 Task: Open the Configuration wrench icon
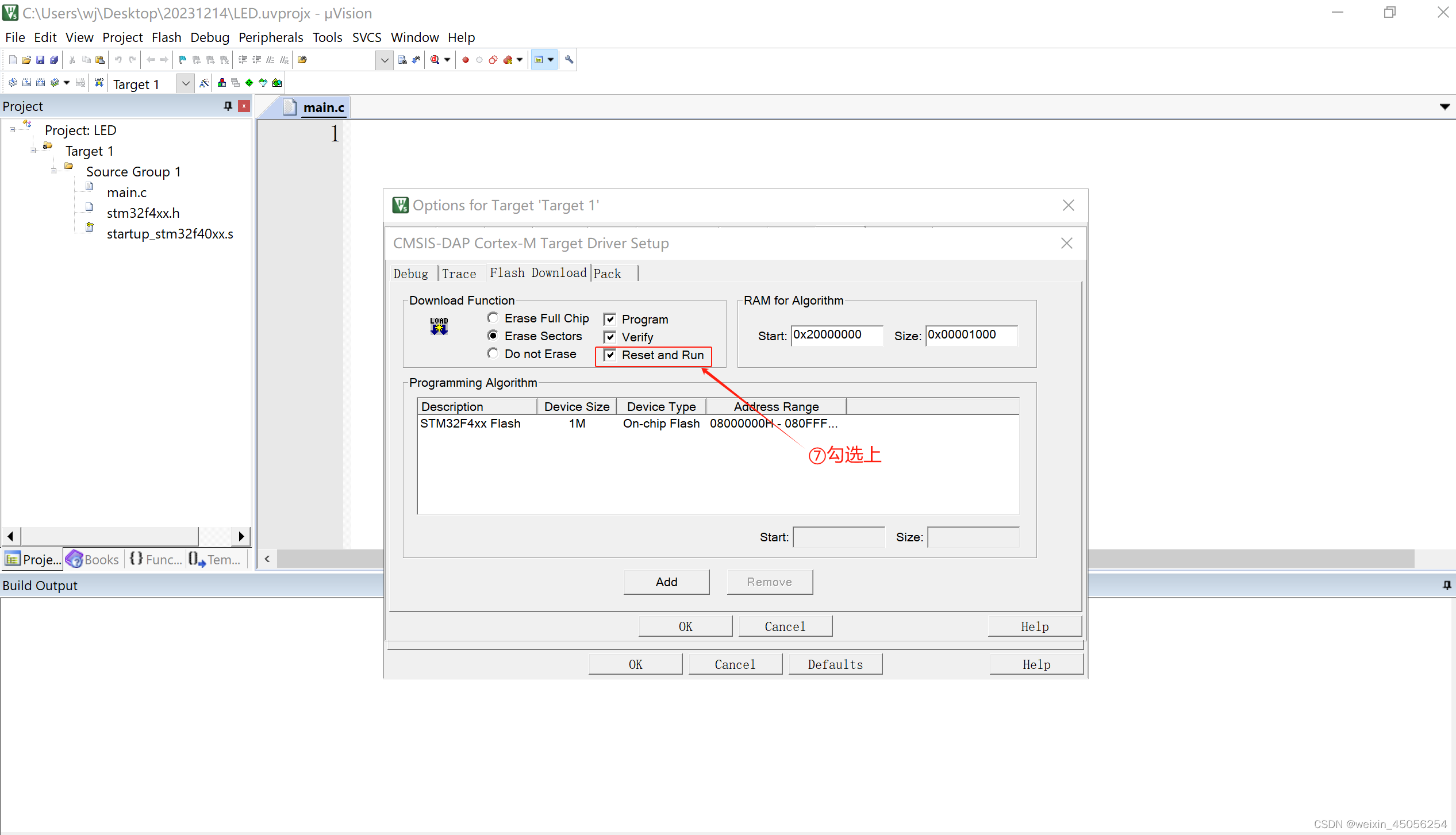(569, 60)
